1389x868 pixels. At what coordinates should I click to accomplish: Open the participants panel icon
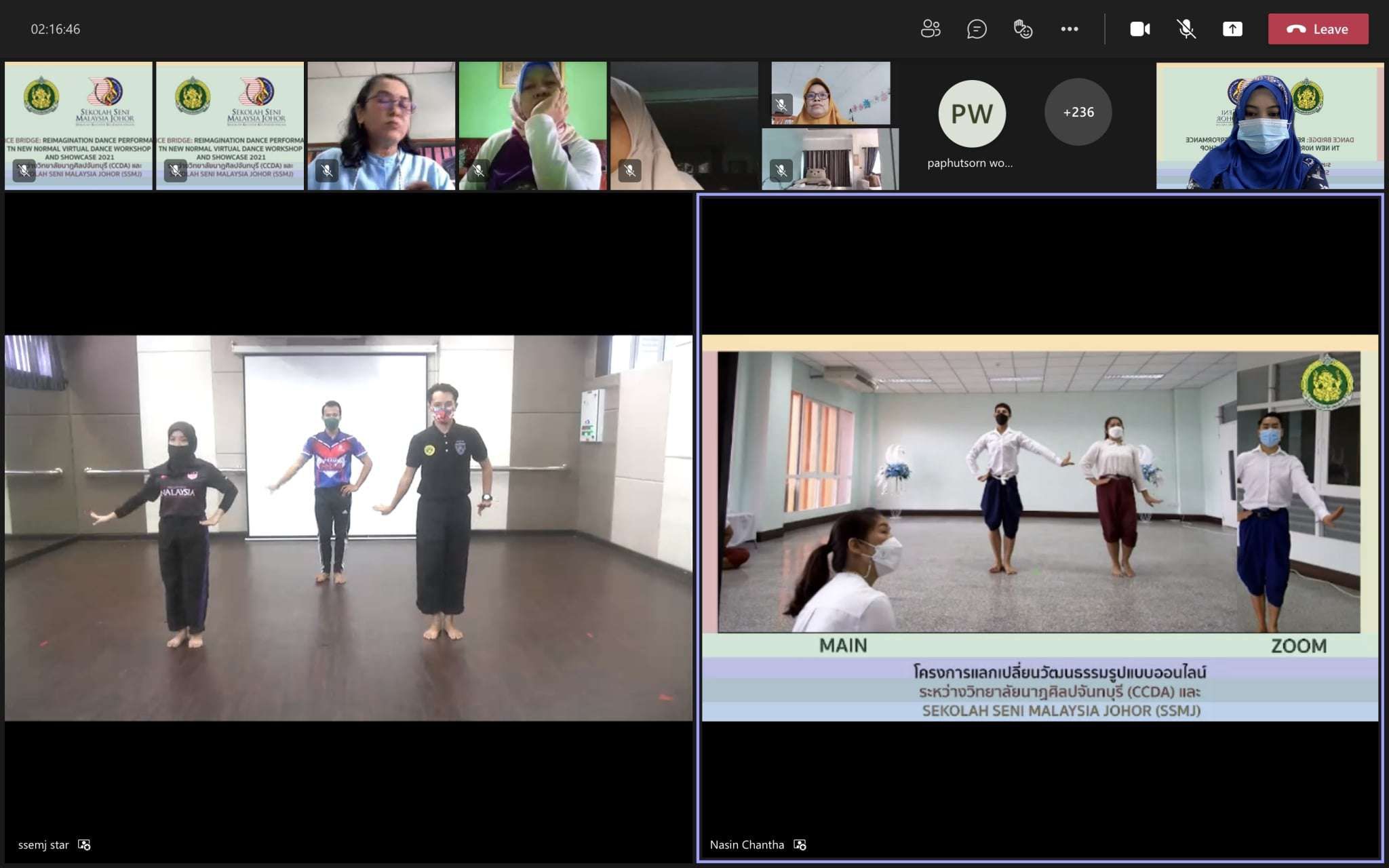(931, 29)
